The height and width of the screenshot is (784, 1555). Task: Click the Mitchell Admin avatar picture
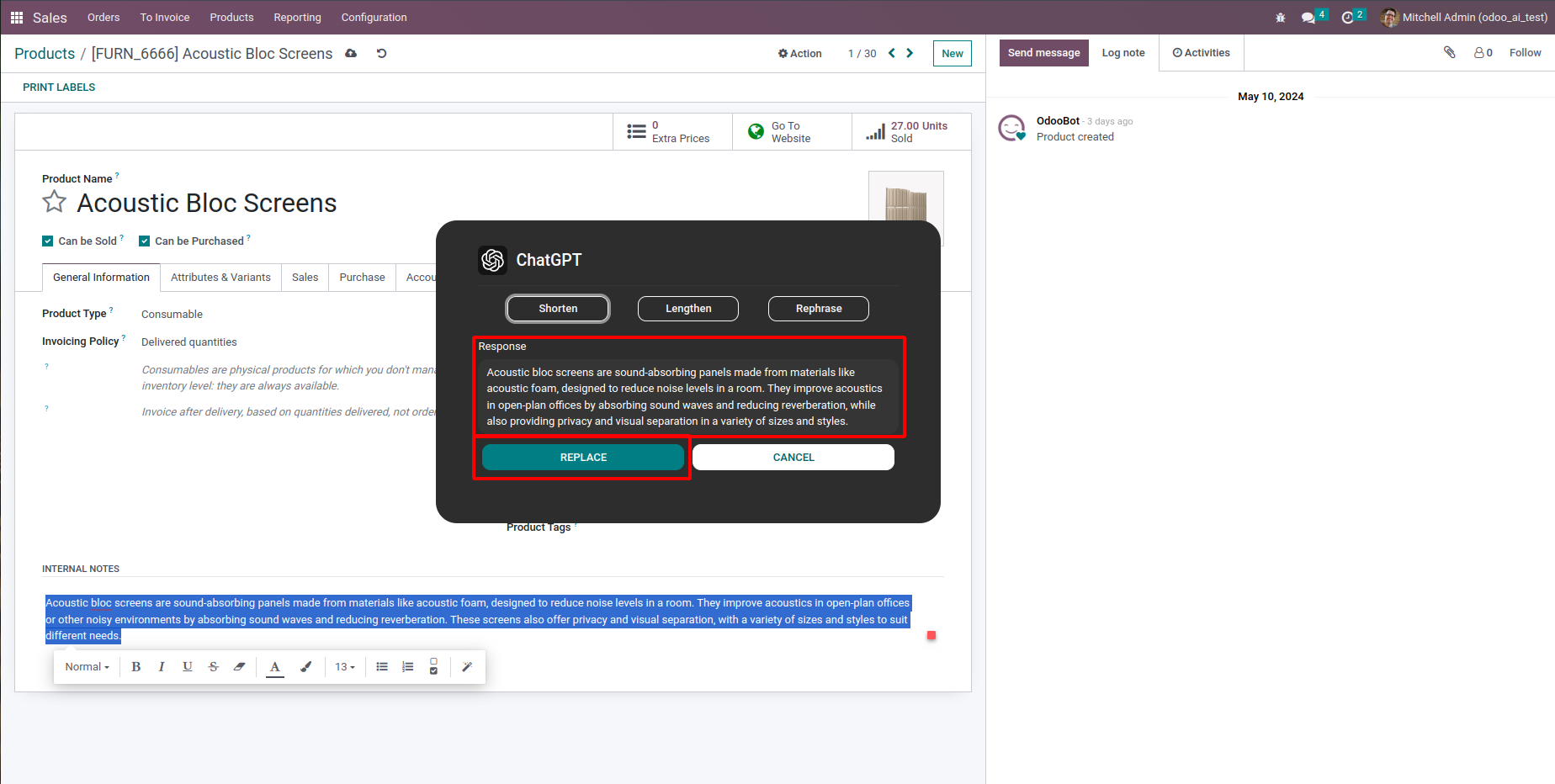(x=1390, y=18)
